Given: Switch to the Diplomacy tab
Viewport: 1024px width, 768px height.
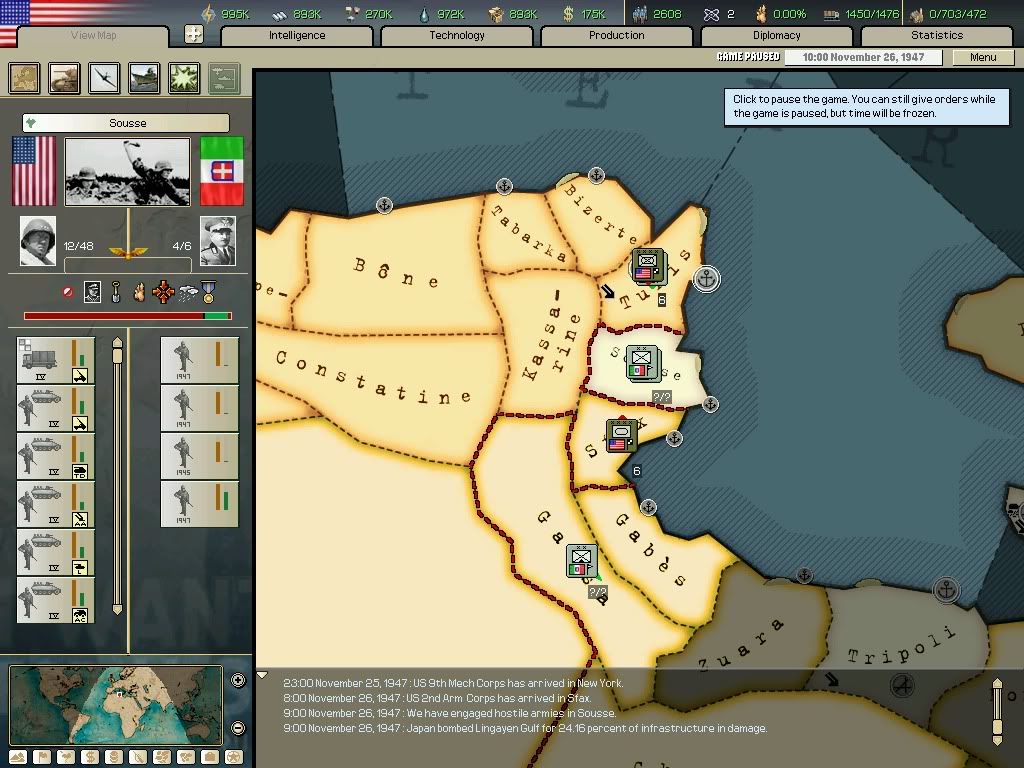Looking at the screenshot, I should [x=776, y=35].
